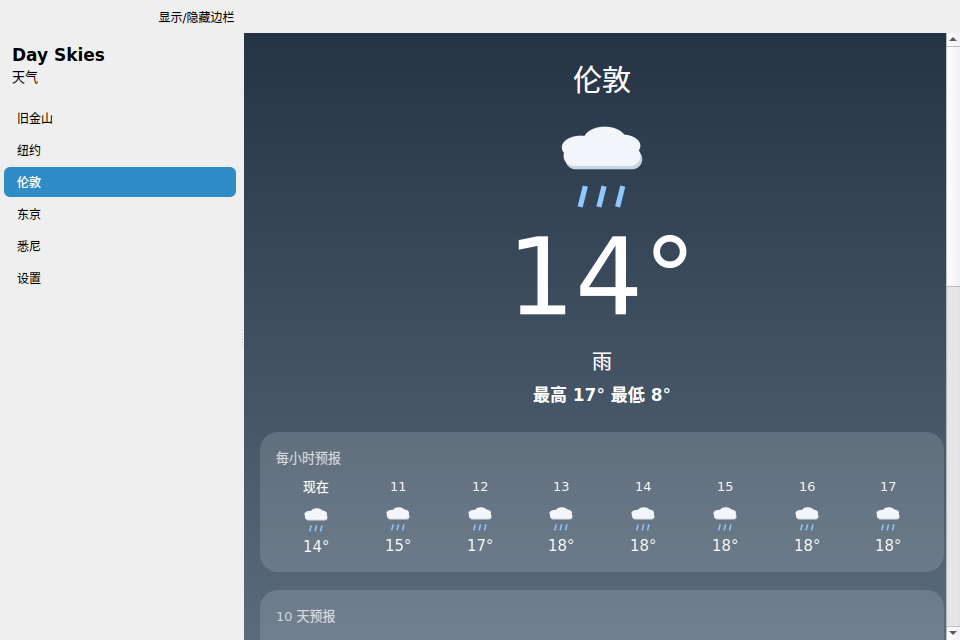Select 旧金山 in the city list

(x=120, y=118)
